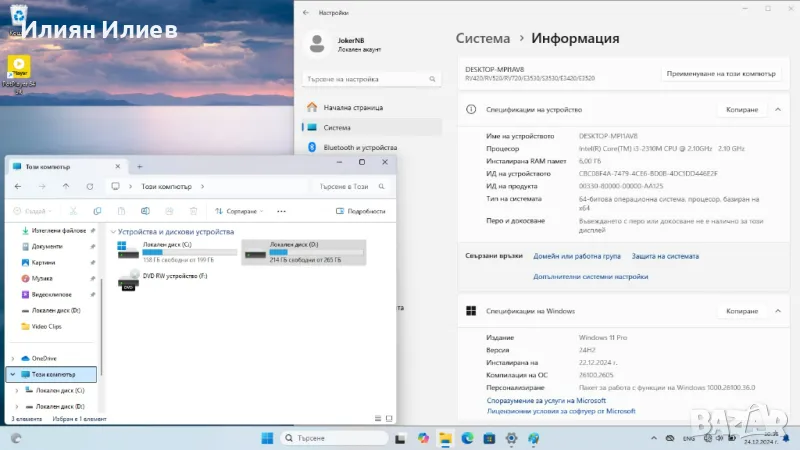The width and height of the screenshot is (800, 450).
Task: Click the Cut icon in Explorer toolbar
Action: 73,211
